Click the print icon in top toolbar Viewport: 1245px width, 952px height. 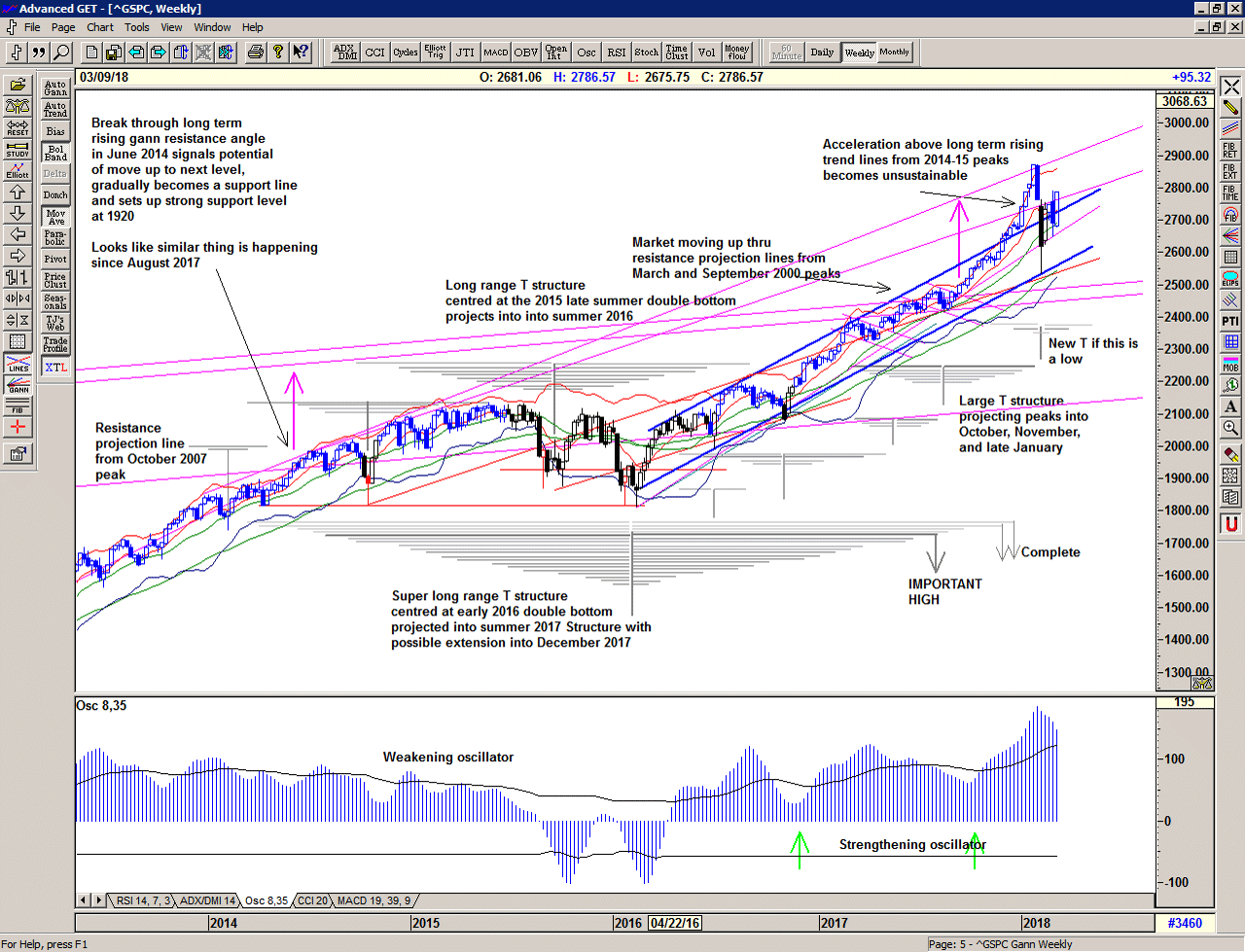tap(255, 53)
